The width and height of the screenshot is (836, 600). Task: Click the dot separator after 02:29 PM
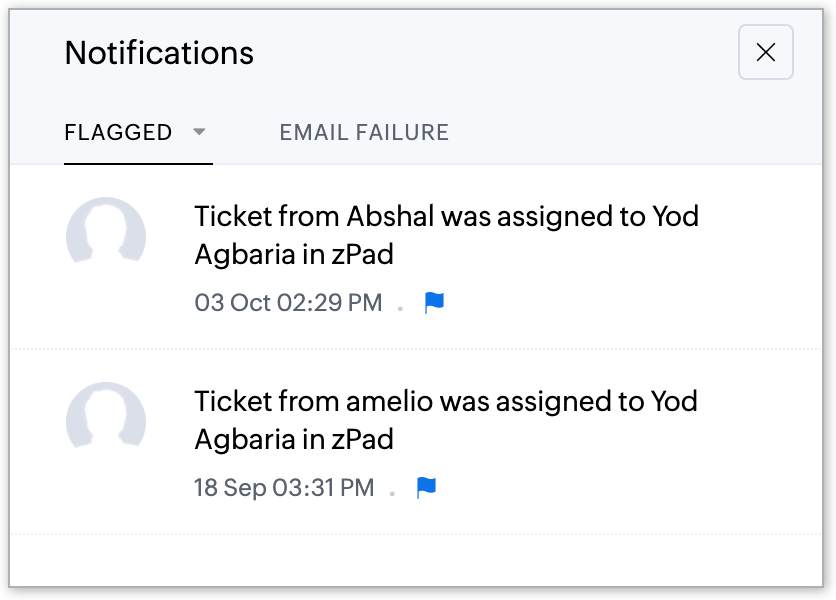[400, 308]
